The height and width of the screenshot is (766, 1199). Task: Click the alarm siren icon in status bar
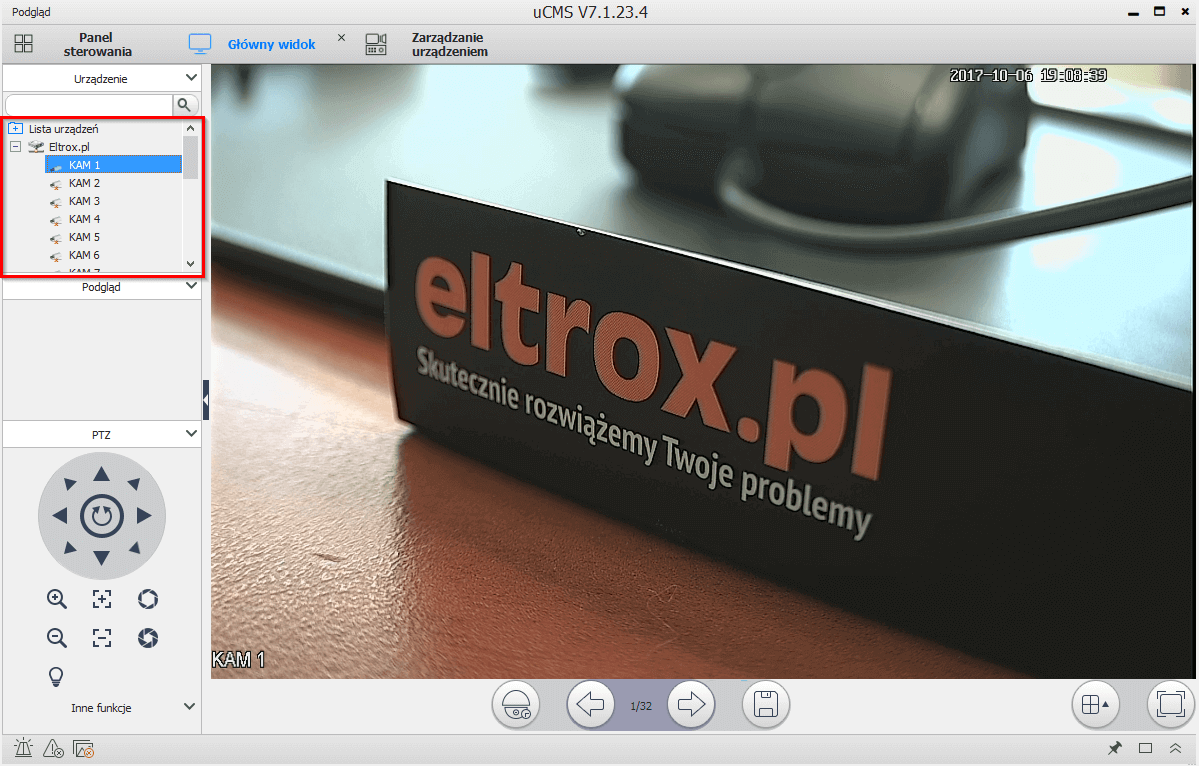tap(23, 748)
